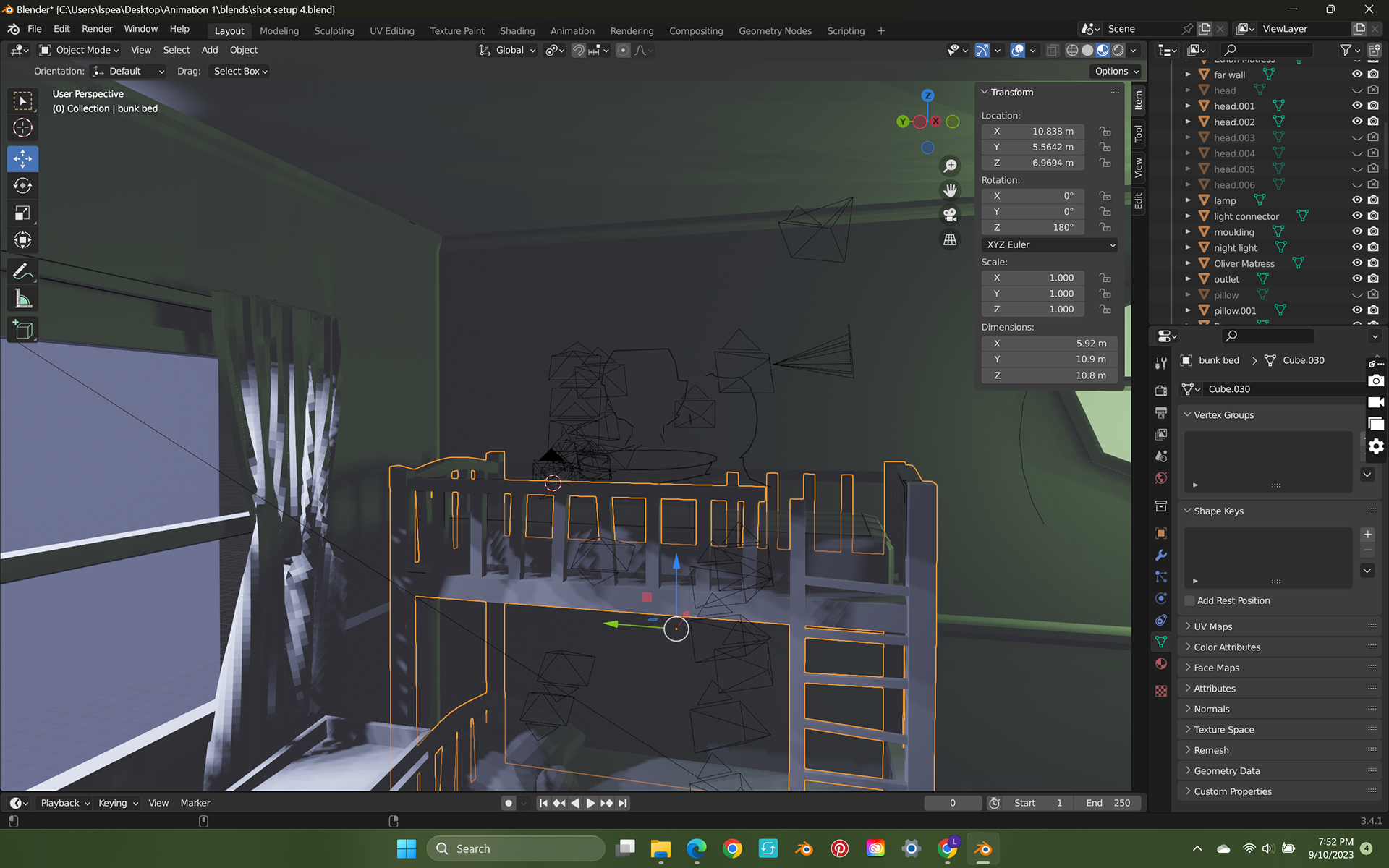1389x868 pixels.
Task: Toggle X-ray mode in header
Action: click(1053, 50)
